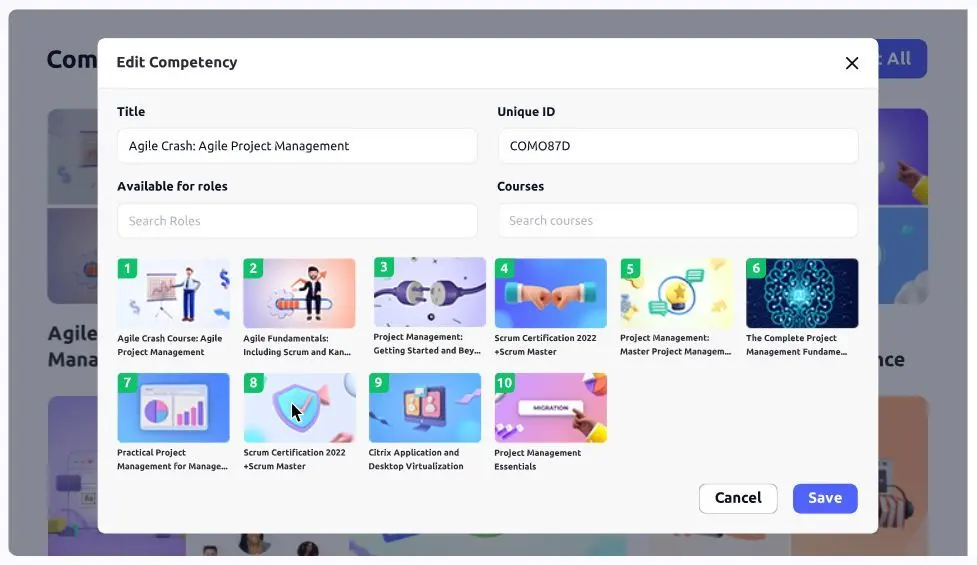977x565 pixels.
Task: Click 'Practical Project Management for Manage...' caption
Action: [x=172, y=459]
